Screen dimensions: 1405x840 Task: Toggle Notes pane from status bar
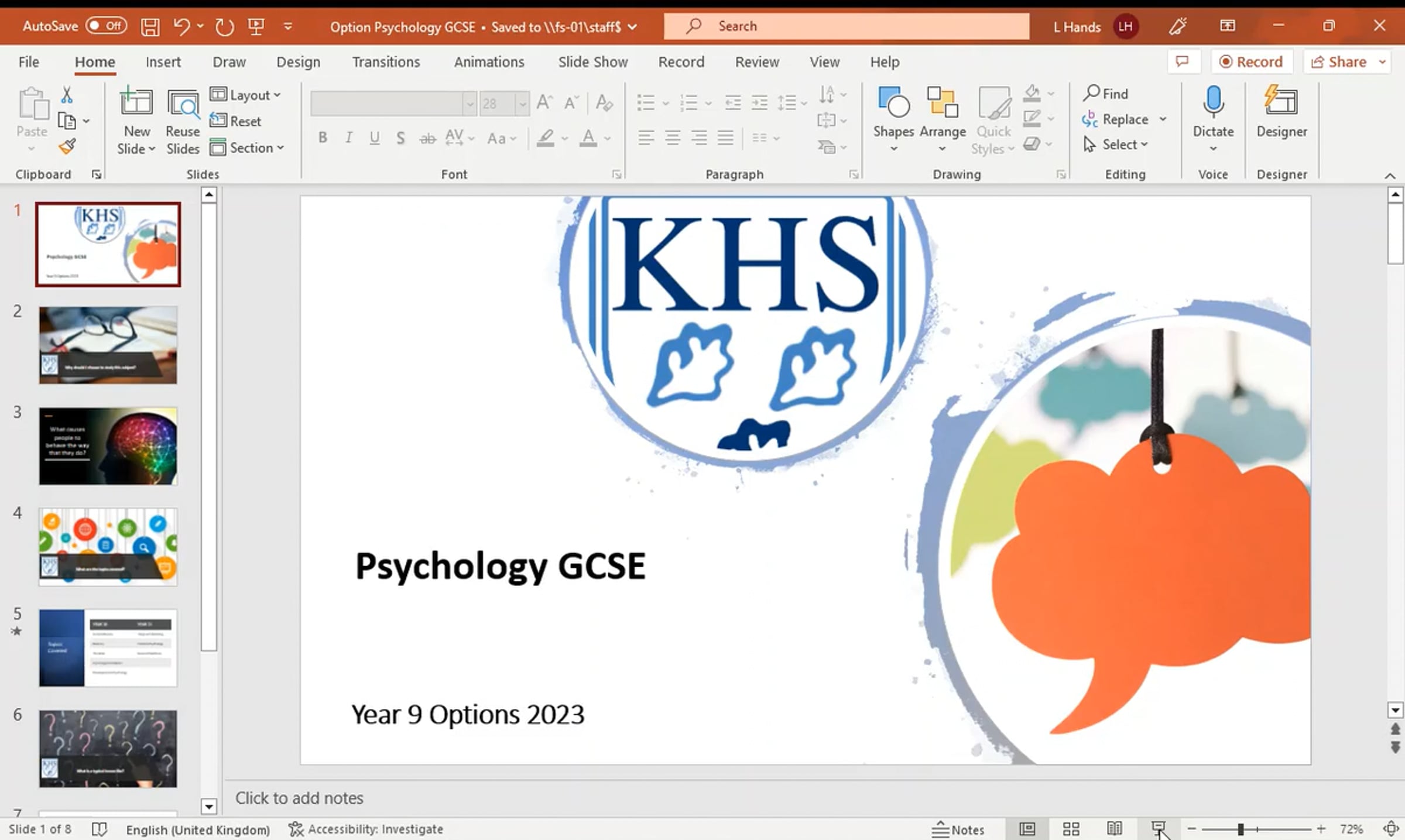(x=958, y=829)
